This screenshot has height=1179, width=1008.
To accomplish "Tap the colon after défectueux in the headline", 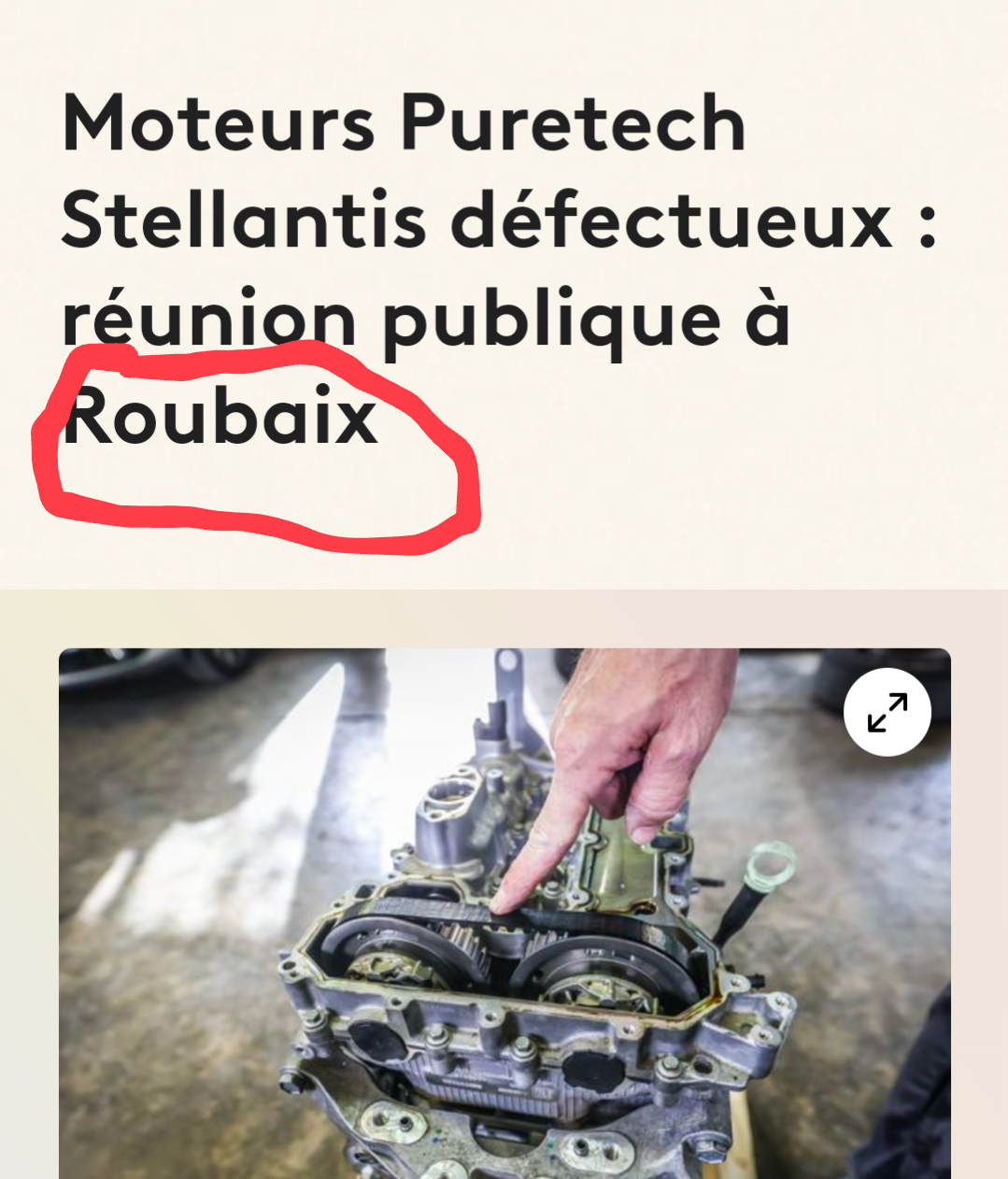I will 927,225.
